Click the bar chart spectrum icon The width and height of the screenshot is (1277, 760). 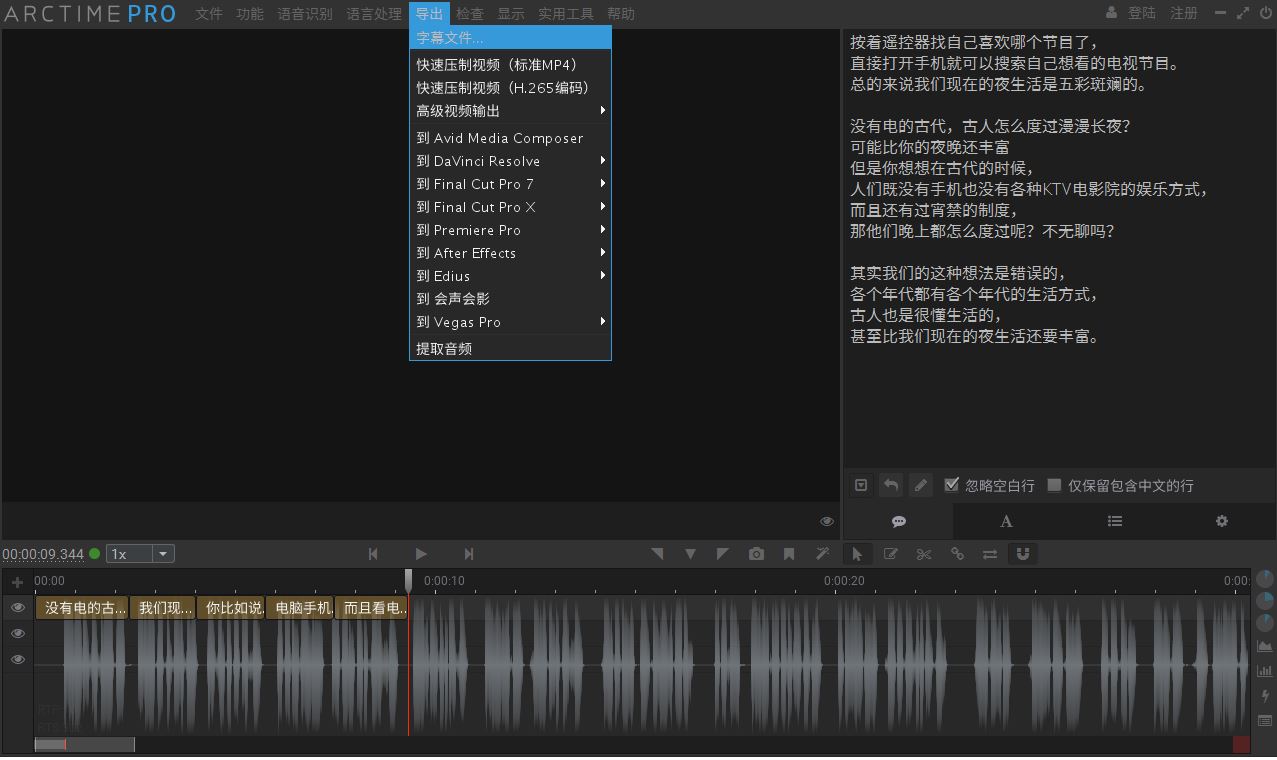tap(1265, 671)
